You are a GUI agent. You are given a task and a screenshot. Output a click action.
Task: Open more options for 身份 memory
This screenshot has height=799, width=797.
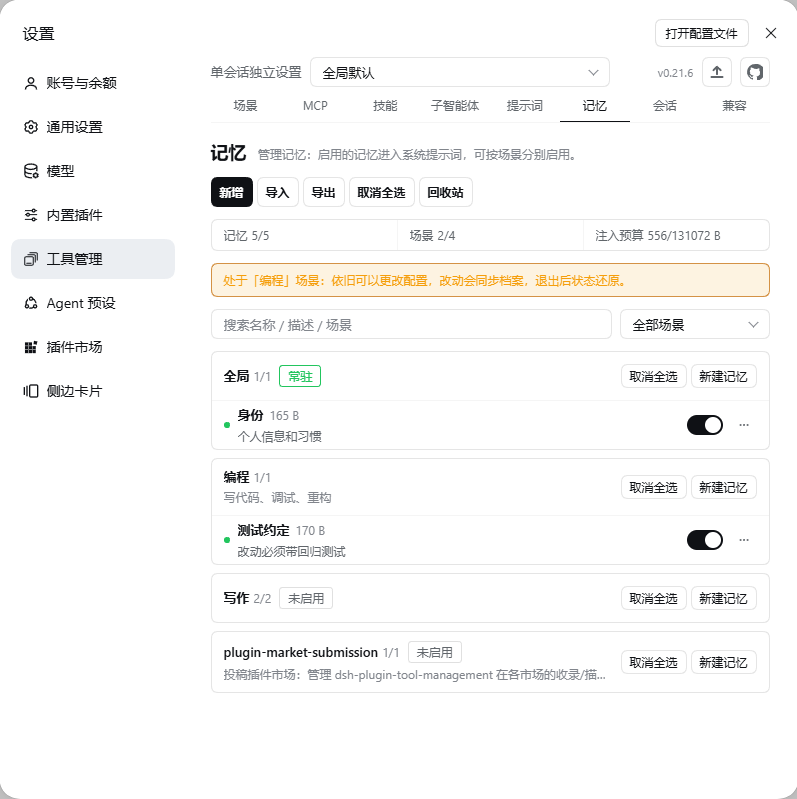[744, 425]
